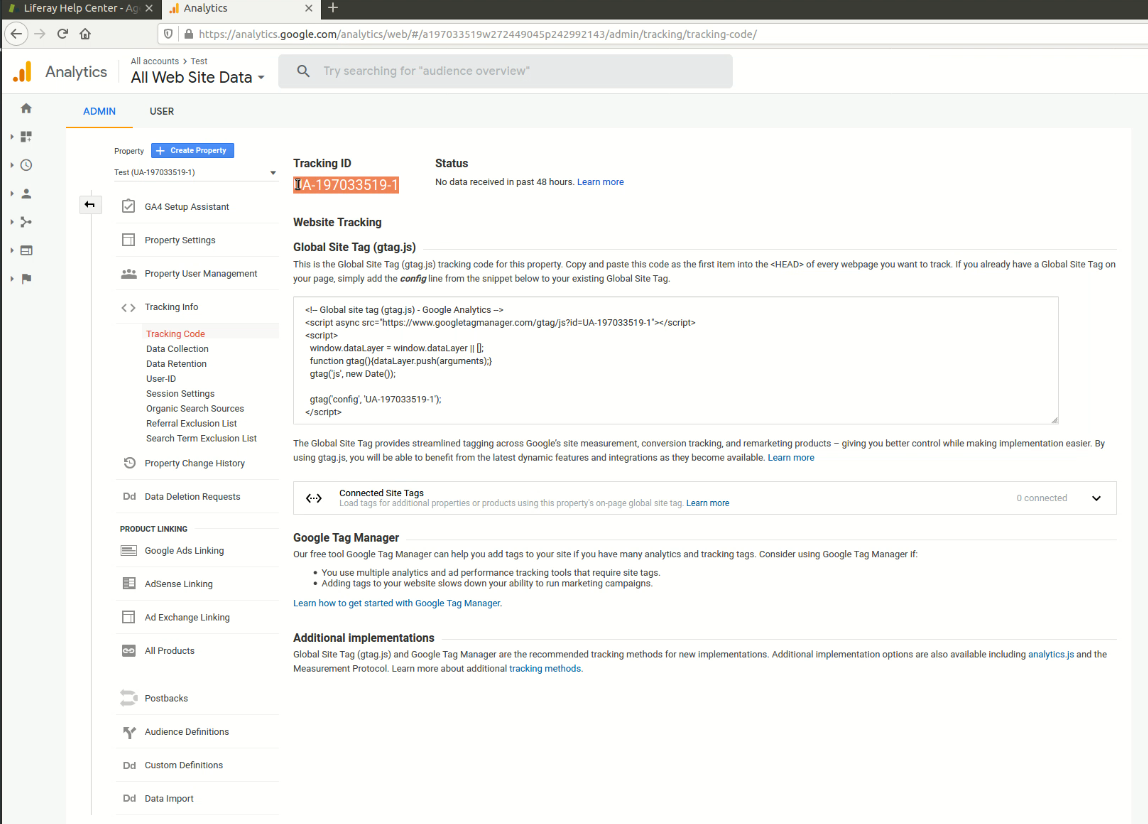Screen dimensions: 1148x824
Task: Expand Audience sidebar arrow
Action: click(12, 193)
